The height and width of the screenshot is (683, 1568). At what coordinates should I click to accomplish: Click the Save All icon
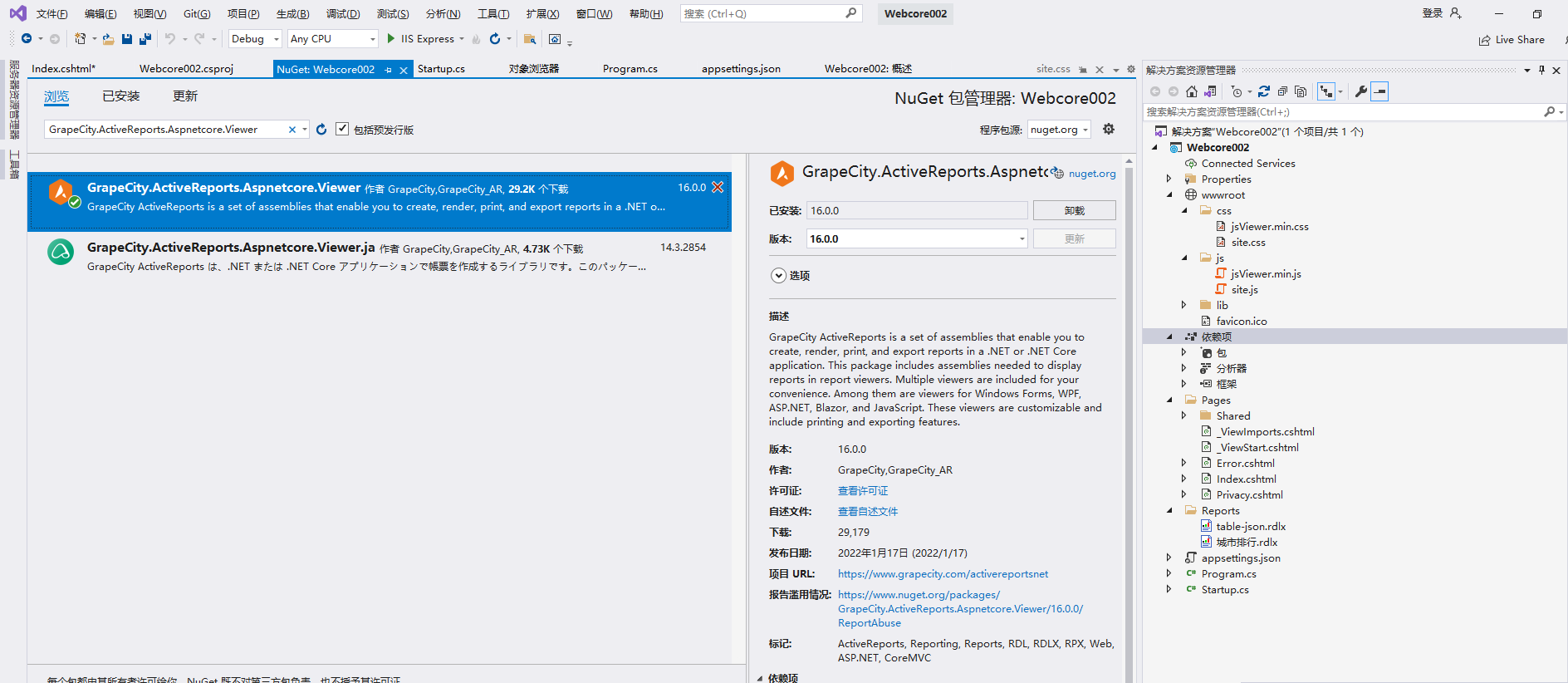(145, 39)
